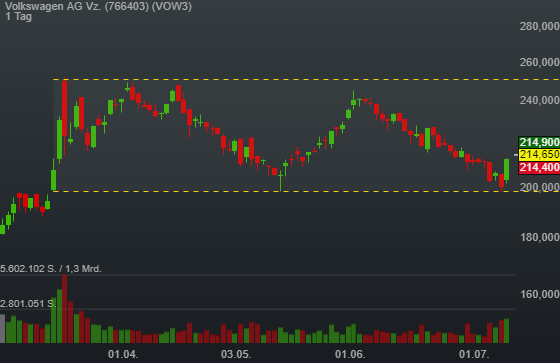
Task: Click the last green candle at far right
Action: 506,170
